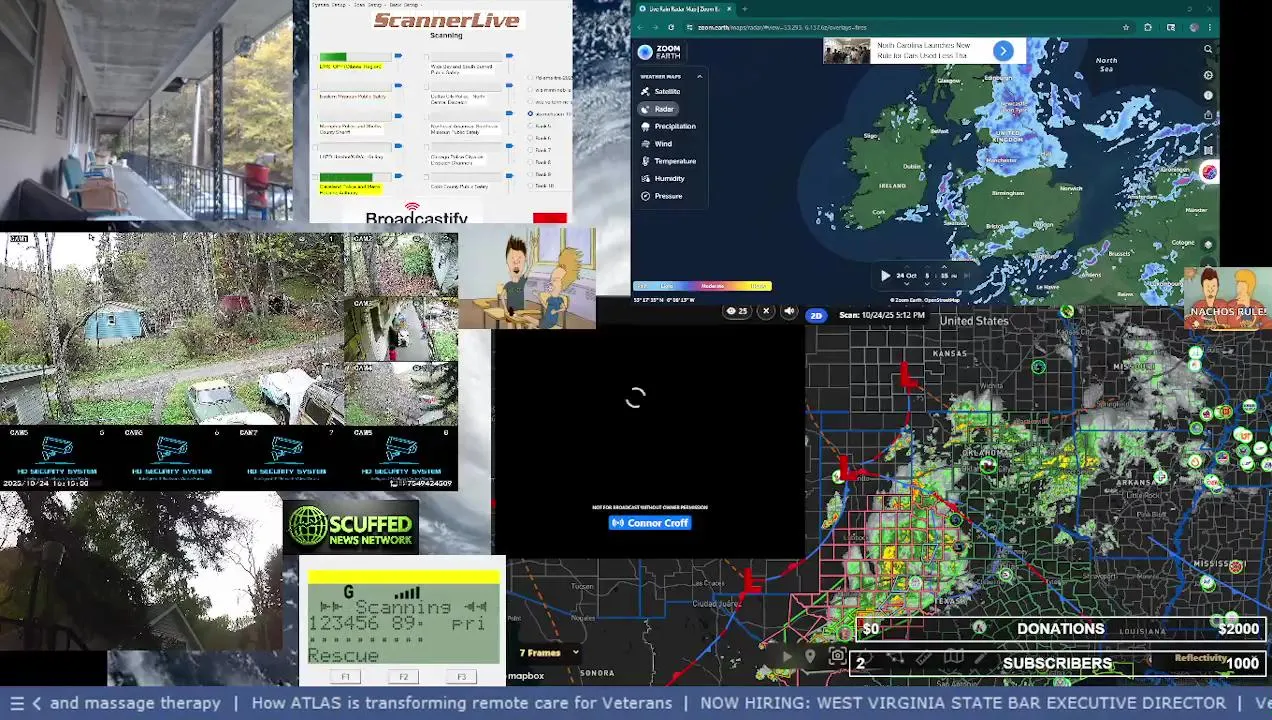Select Bank 5 radio button
1272x720 pixels.
point(531,126)
